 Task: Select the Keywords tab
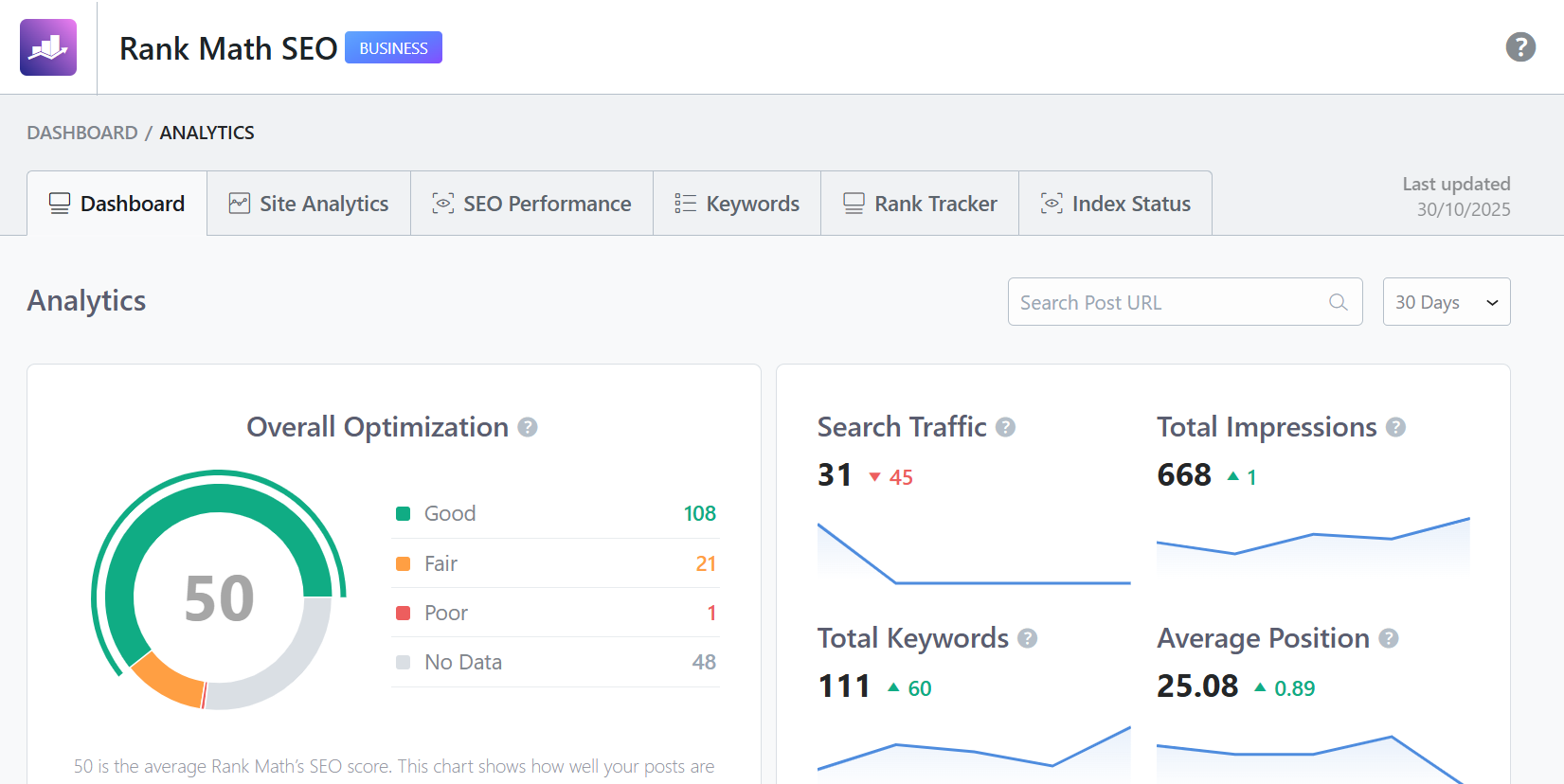pyautogui.click(x=737, y=204)
